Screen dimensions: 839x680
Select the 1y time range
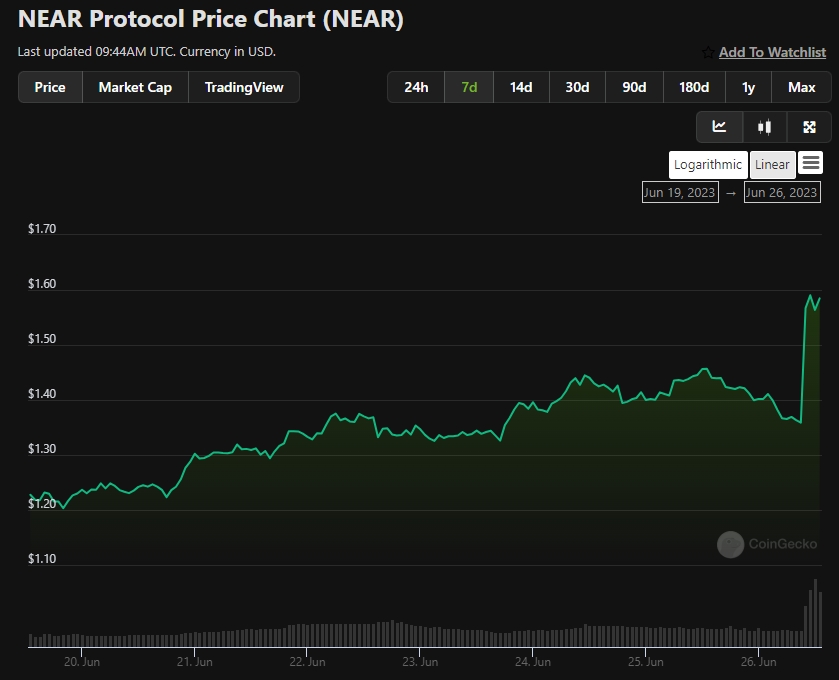coord(748,87)
